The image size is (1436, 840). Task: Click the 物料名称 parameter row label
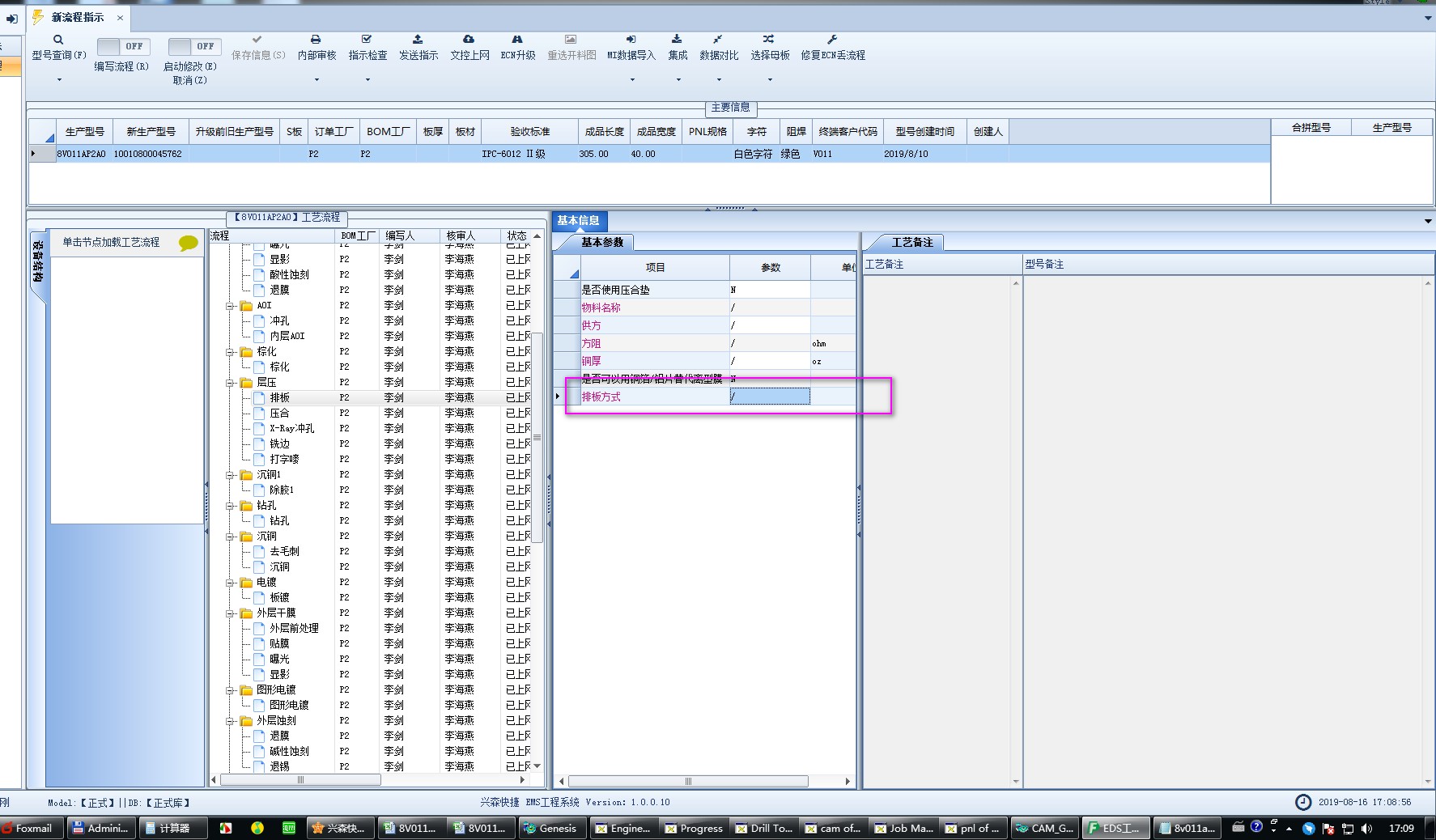pyautogui.click(x=601, y=308)
